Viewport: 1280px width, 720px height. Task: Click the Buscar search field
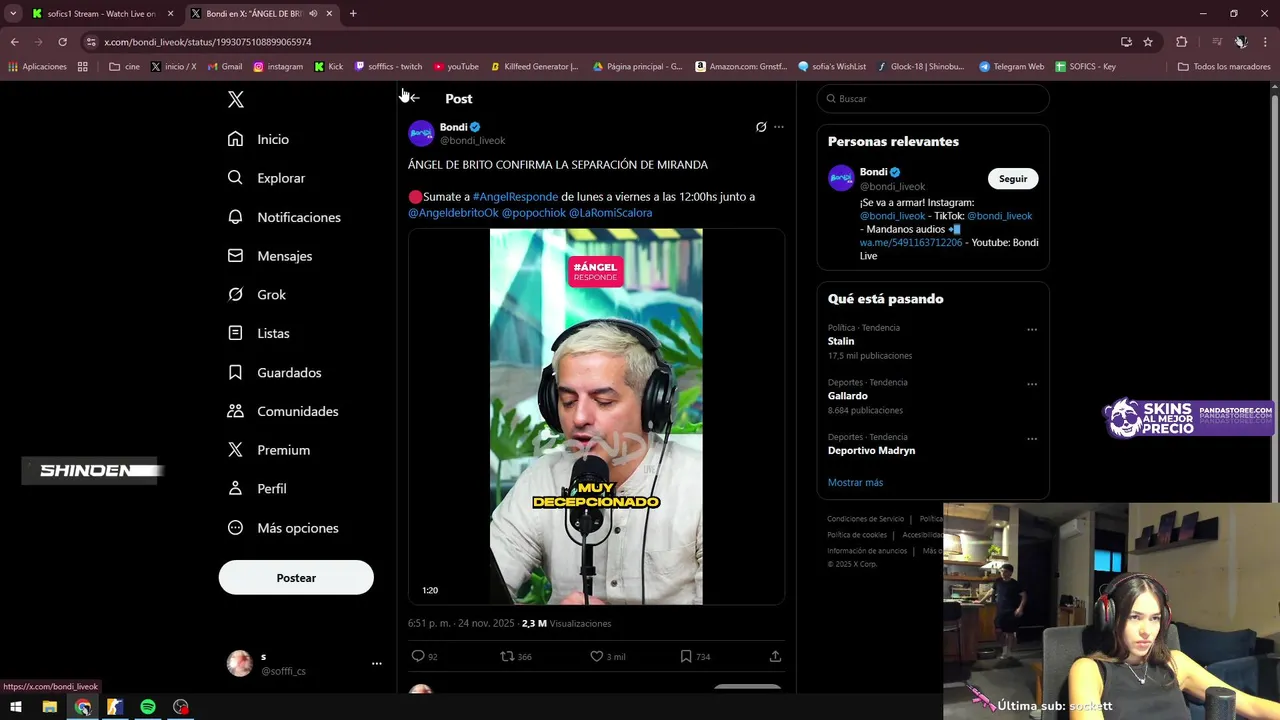click(x=933, y=99)
